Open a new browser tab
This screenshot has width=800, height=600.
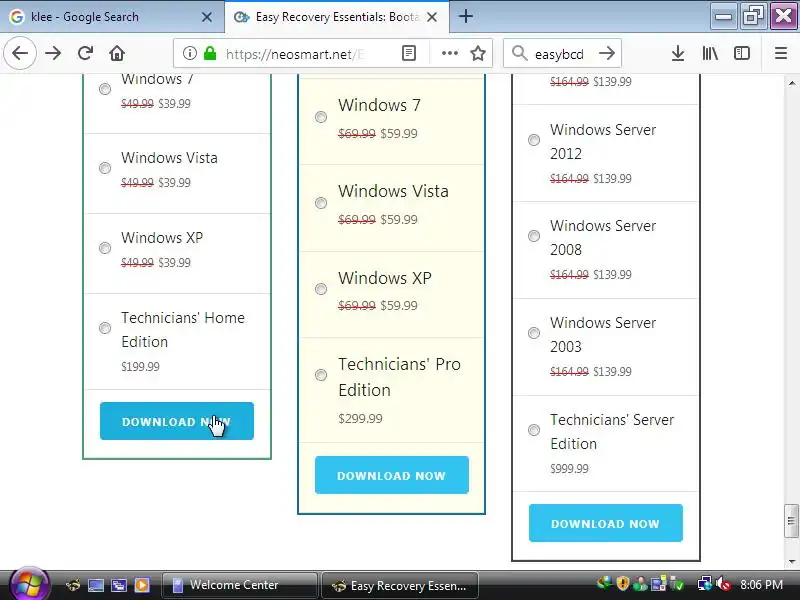point(465,16)
